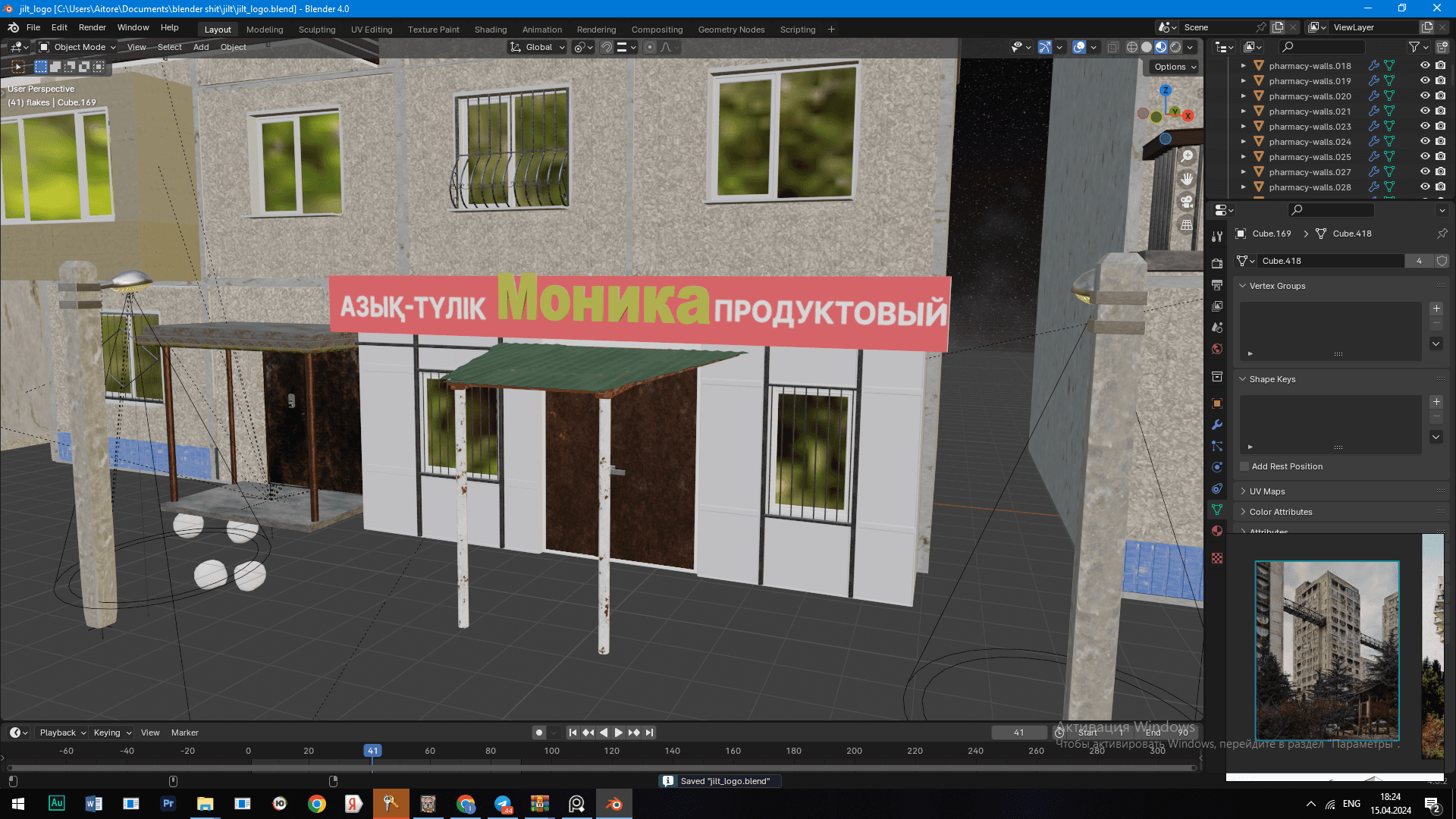The height and width of the screenshot is (819, 1456).
Task: Expand the Color Attributes panel
Action: click(1243, 512)
